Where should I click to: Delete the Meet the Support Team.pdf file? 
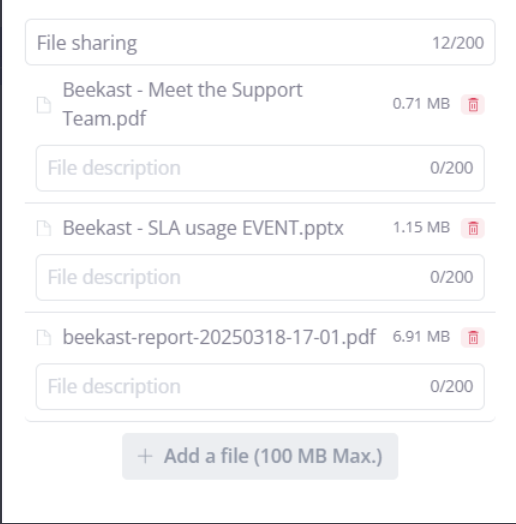[x=473, y=105]
